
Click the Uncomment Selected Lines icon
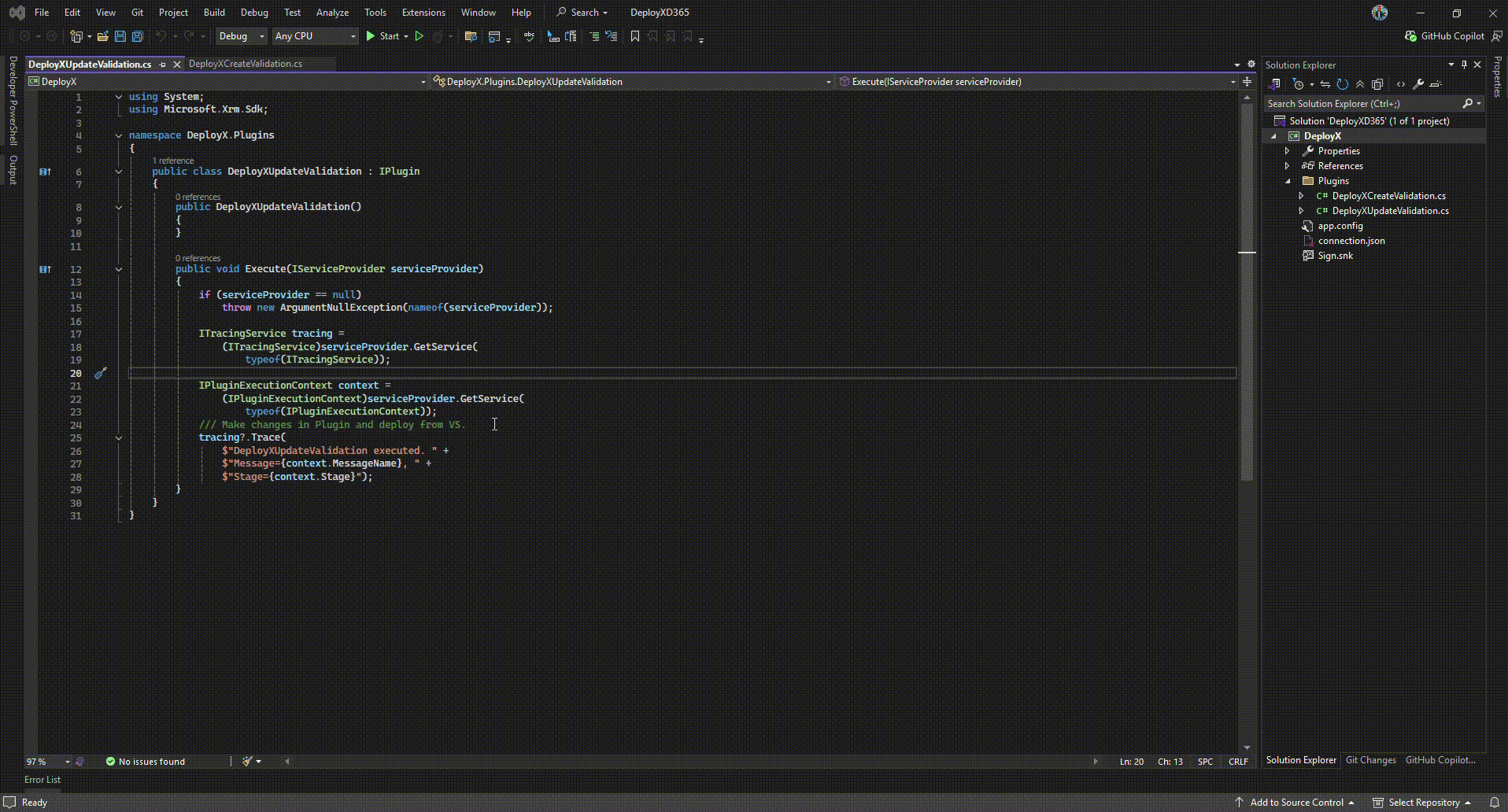point(612,36)
